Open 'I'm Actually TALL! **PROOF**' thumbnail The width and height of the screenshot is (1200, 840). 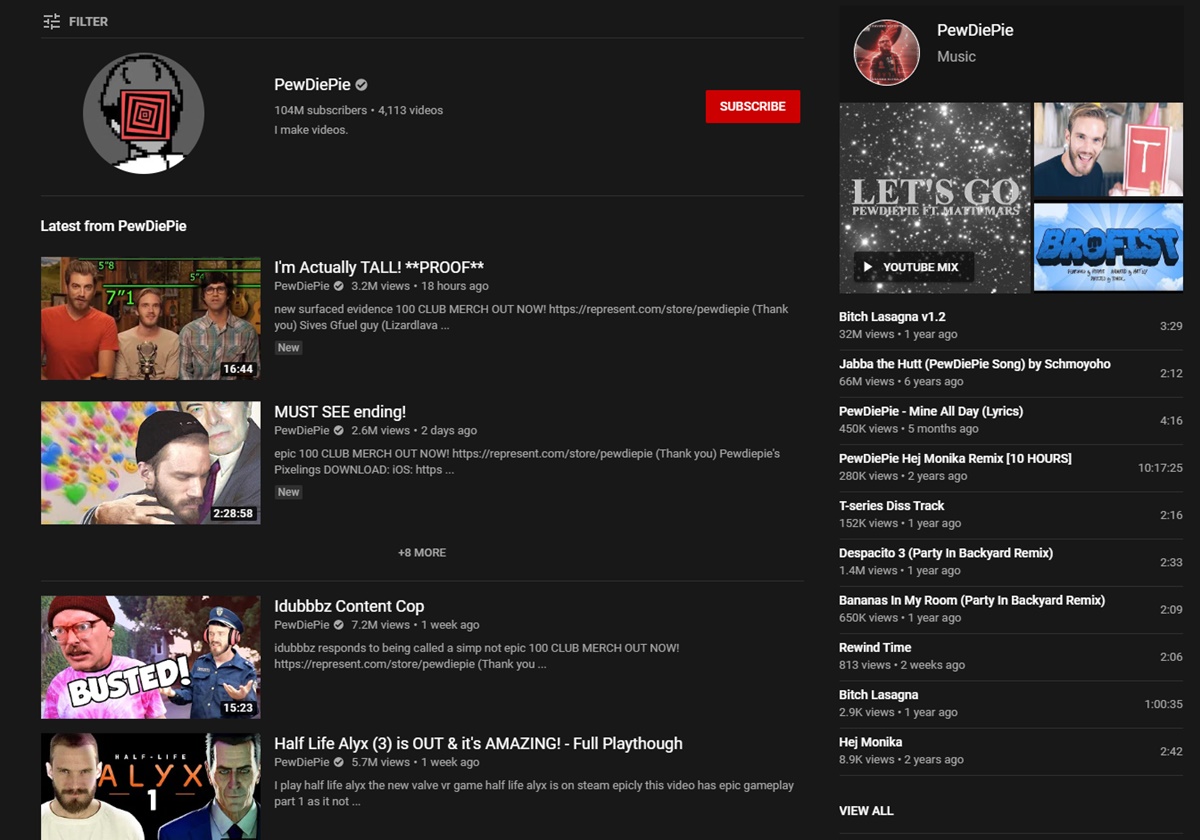pyautogui.click(x=151, y=318)
